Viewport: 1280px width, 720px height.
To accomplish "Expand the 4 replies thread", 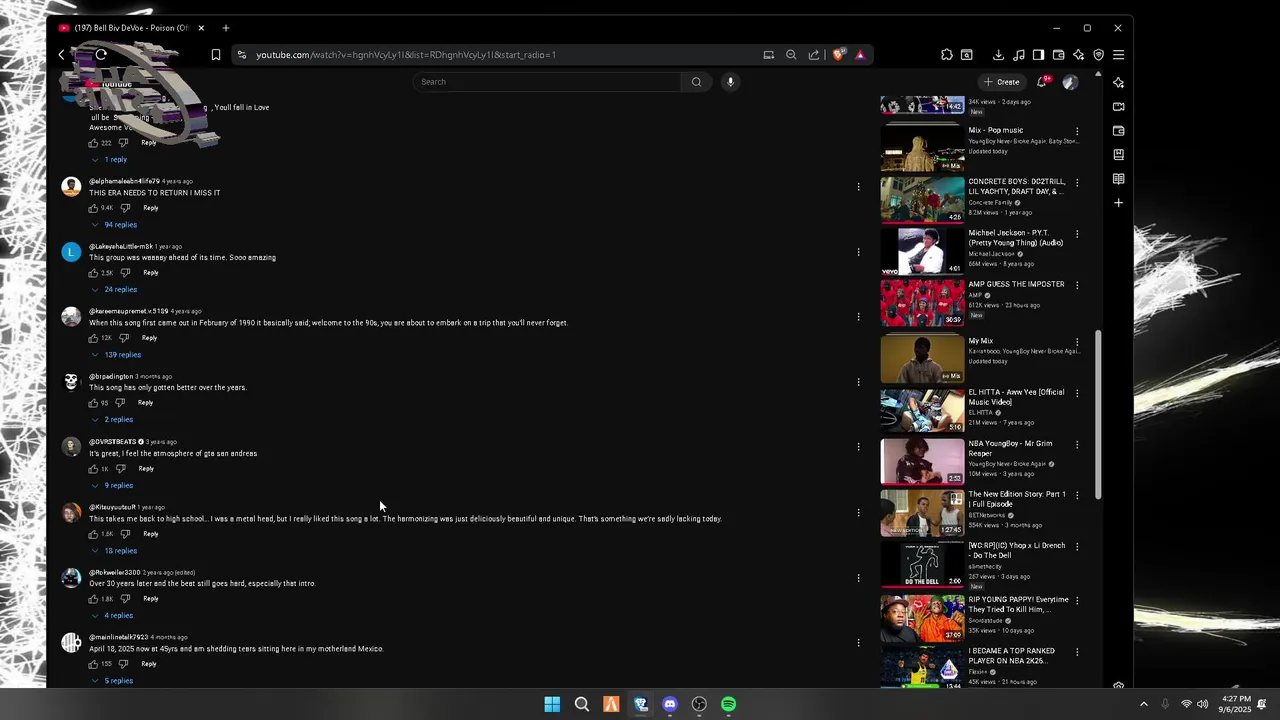I will click(112, 616).
